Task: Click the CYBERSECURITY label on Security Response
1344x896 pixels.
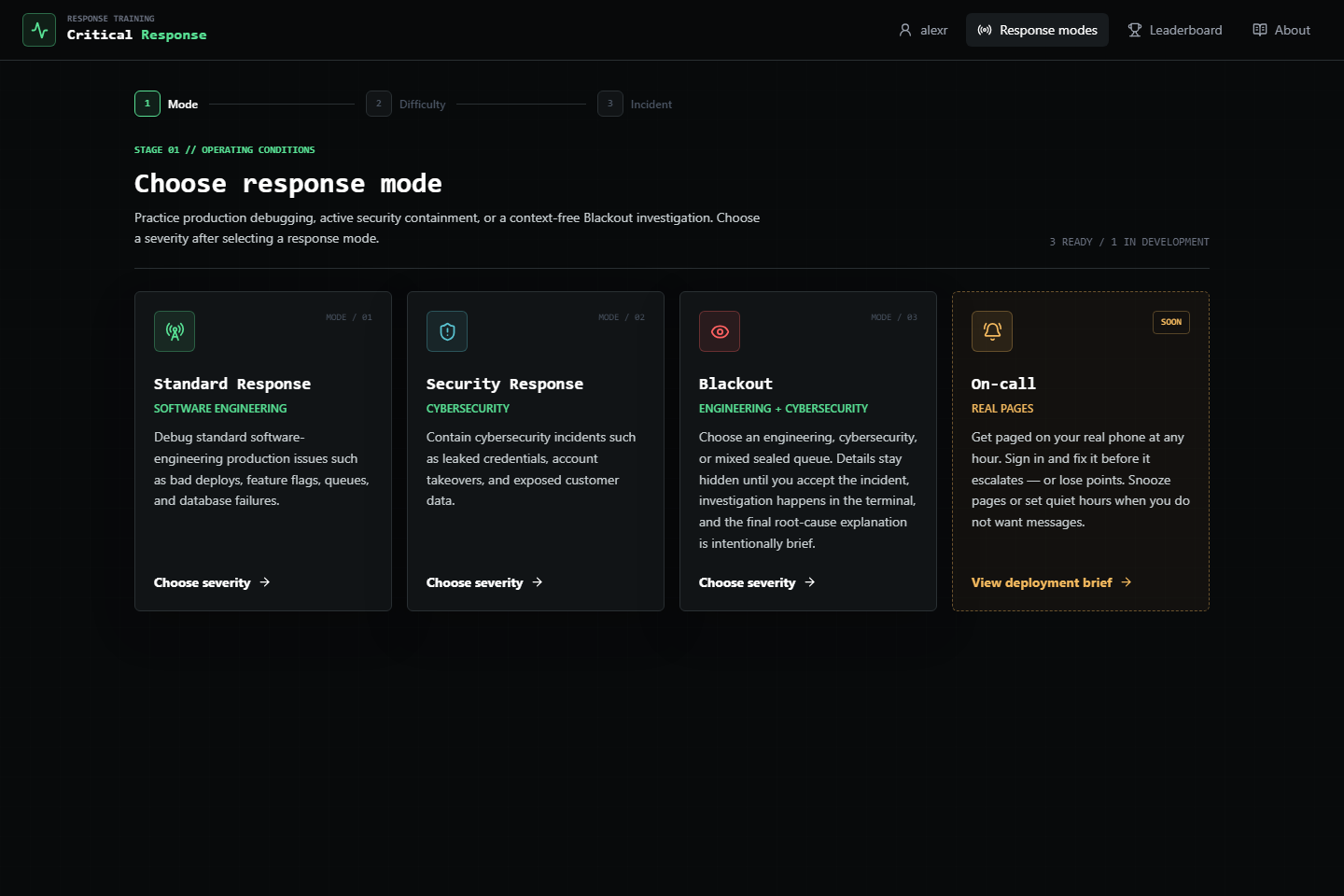Action: (468, 409)
